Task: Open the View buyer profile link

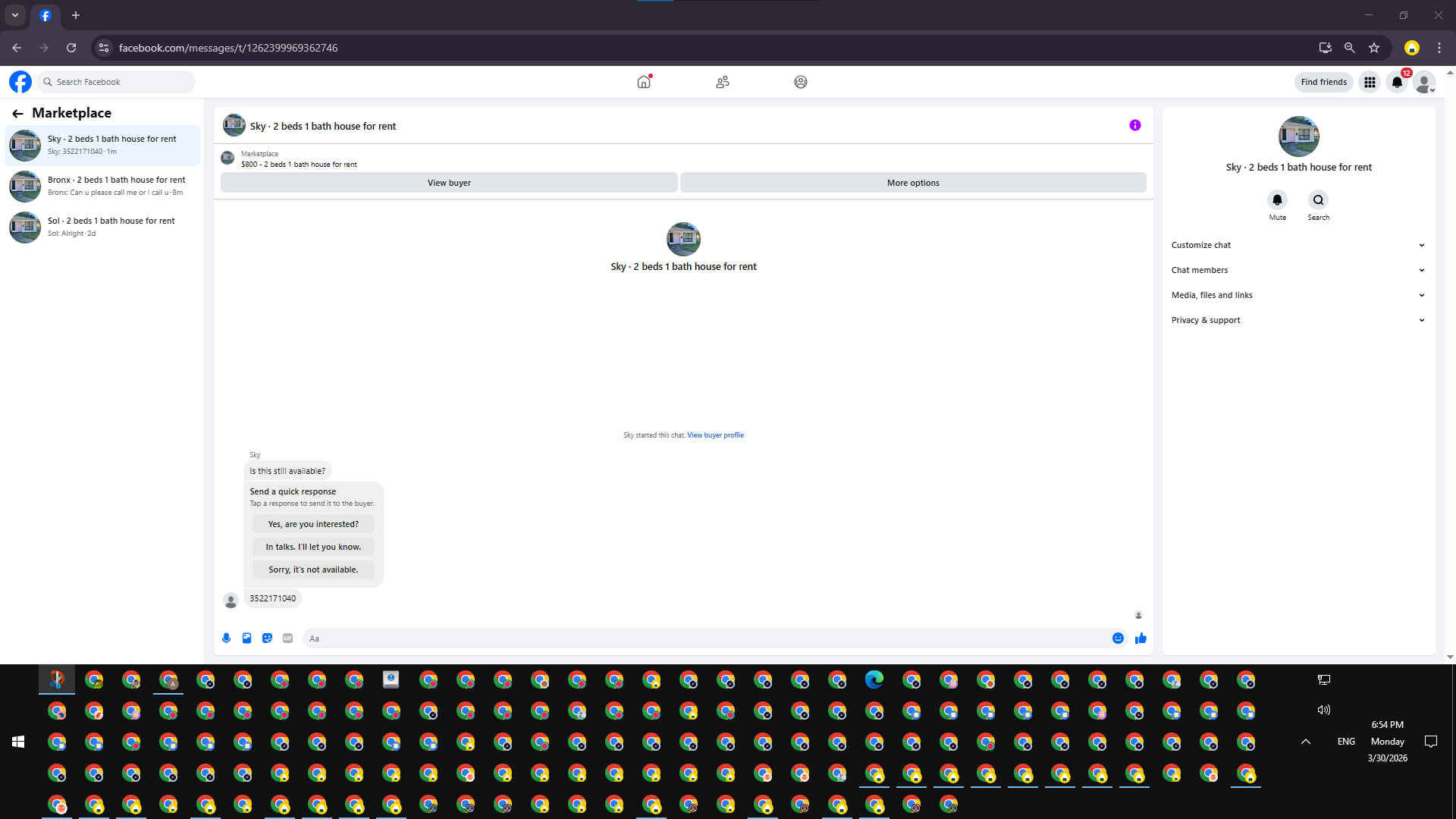Action: [715, 435]
